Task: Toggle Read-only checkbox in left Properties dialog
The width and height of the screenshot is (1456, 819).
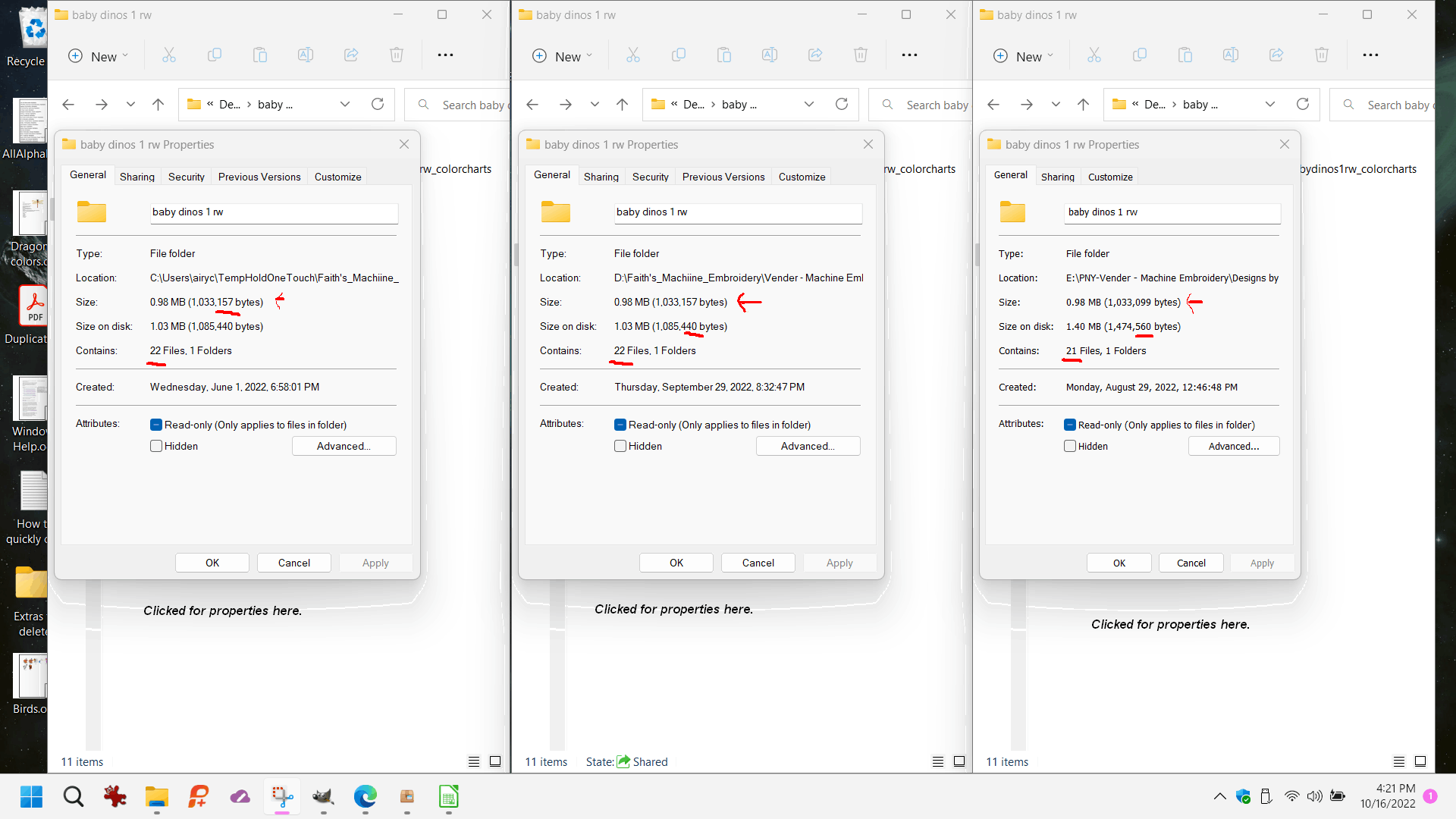Action: pos(156,425)
